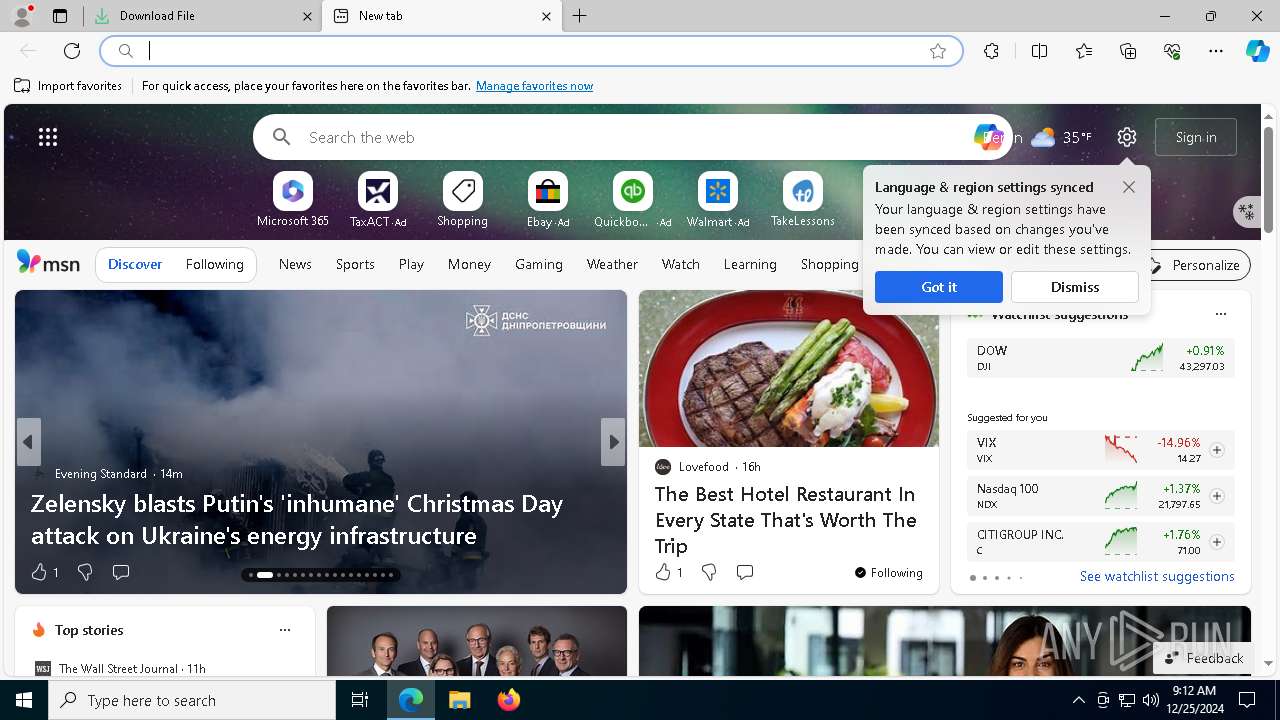Open the Shopping shortcut tile

tap(462, 200)
